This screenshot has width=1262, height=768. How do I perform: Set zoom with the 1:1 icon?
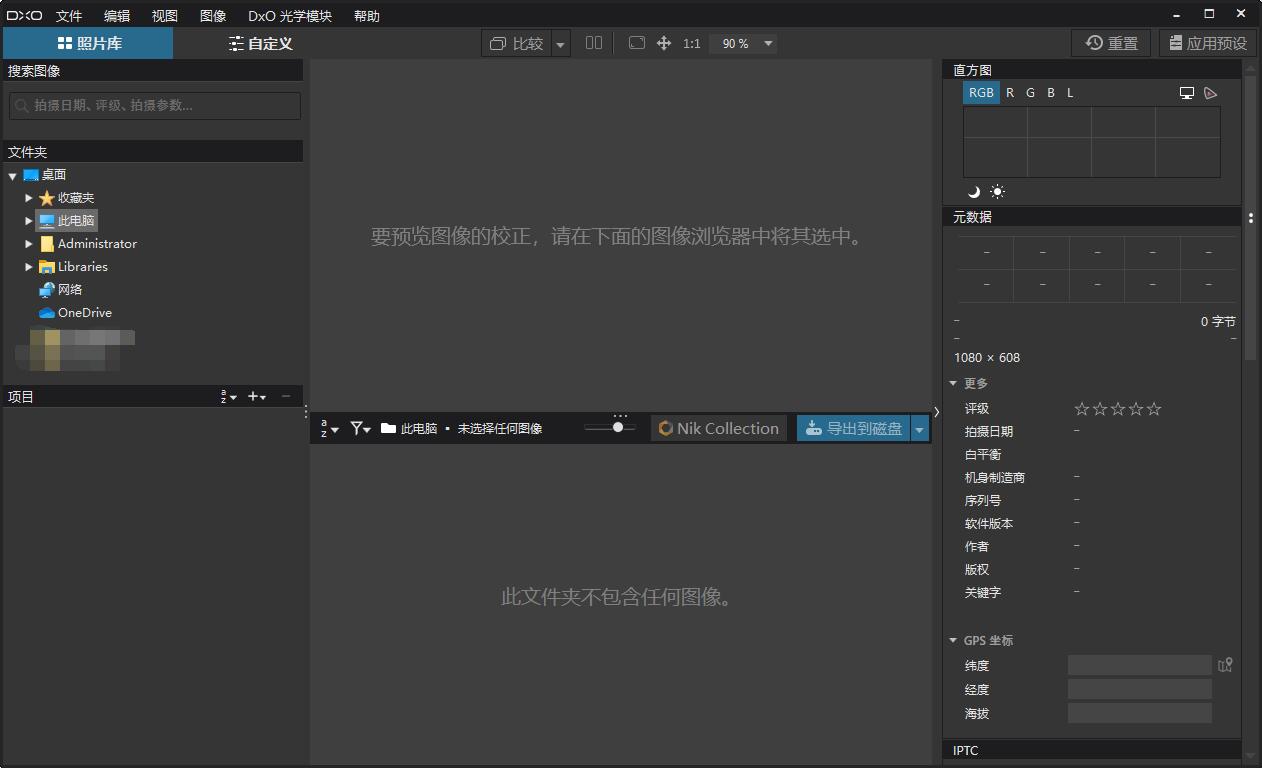point(691,43)
